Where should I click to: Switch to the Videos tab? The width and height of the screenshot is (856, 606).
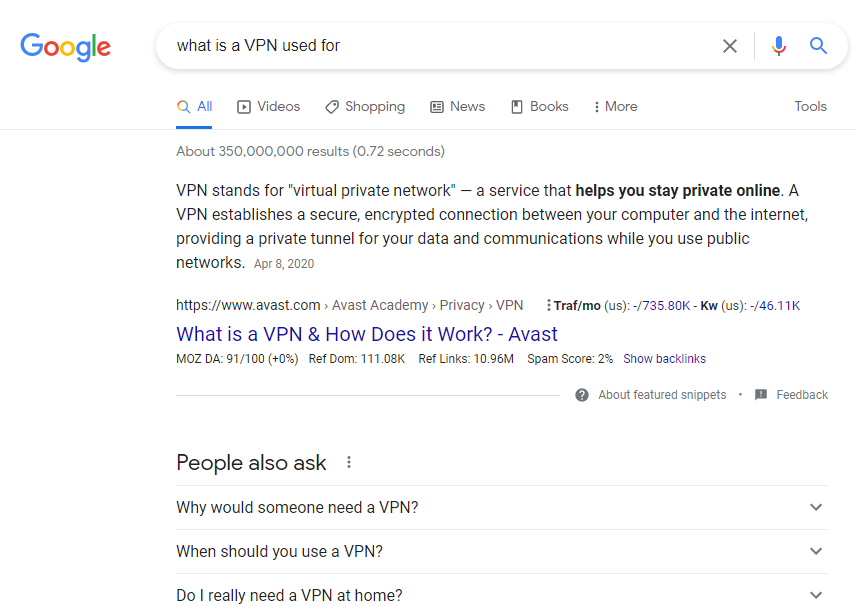tap(268, 107)
